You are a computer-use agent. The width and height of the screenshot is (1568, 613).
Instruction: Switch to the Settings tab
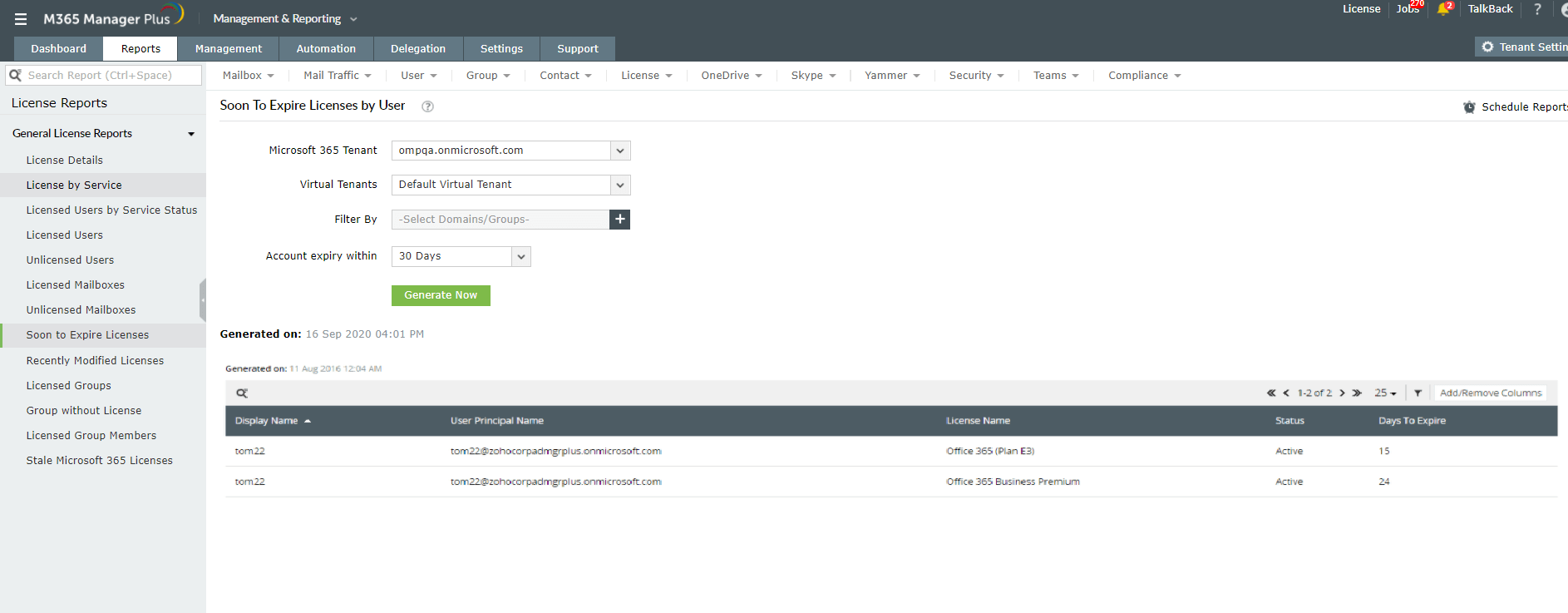tap(501, 49)
